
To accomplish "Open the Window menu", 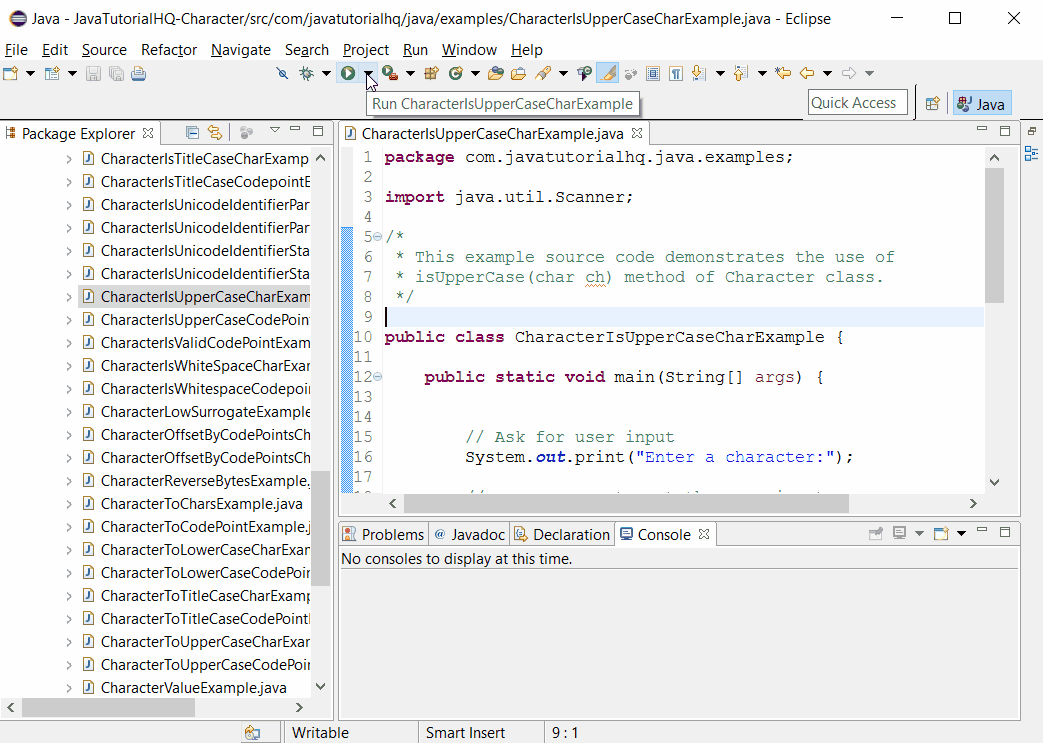I will [468, 49].
